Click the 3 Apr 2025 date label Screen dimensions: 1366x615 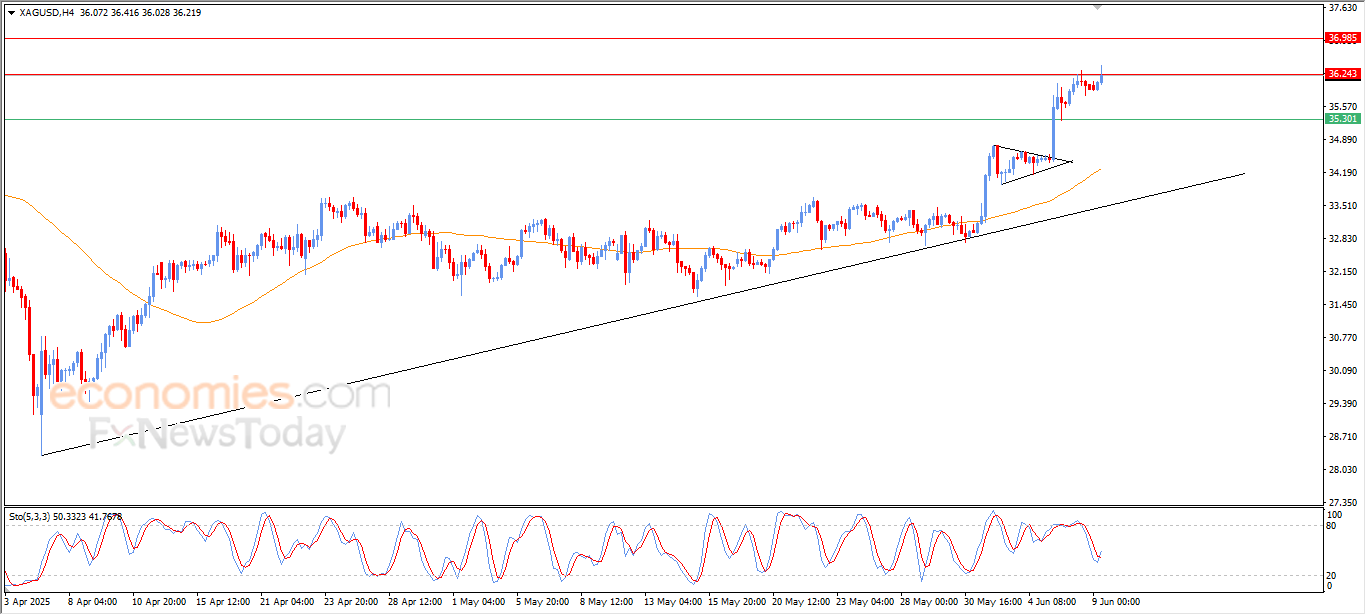coord(29,602)
